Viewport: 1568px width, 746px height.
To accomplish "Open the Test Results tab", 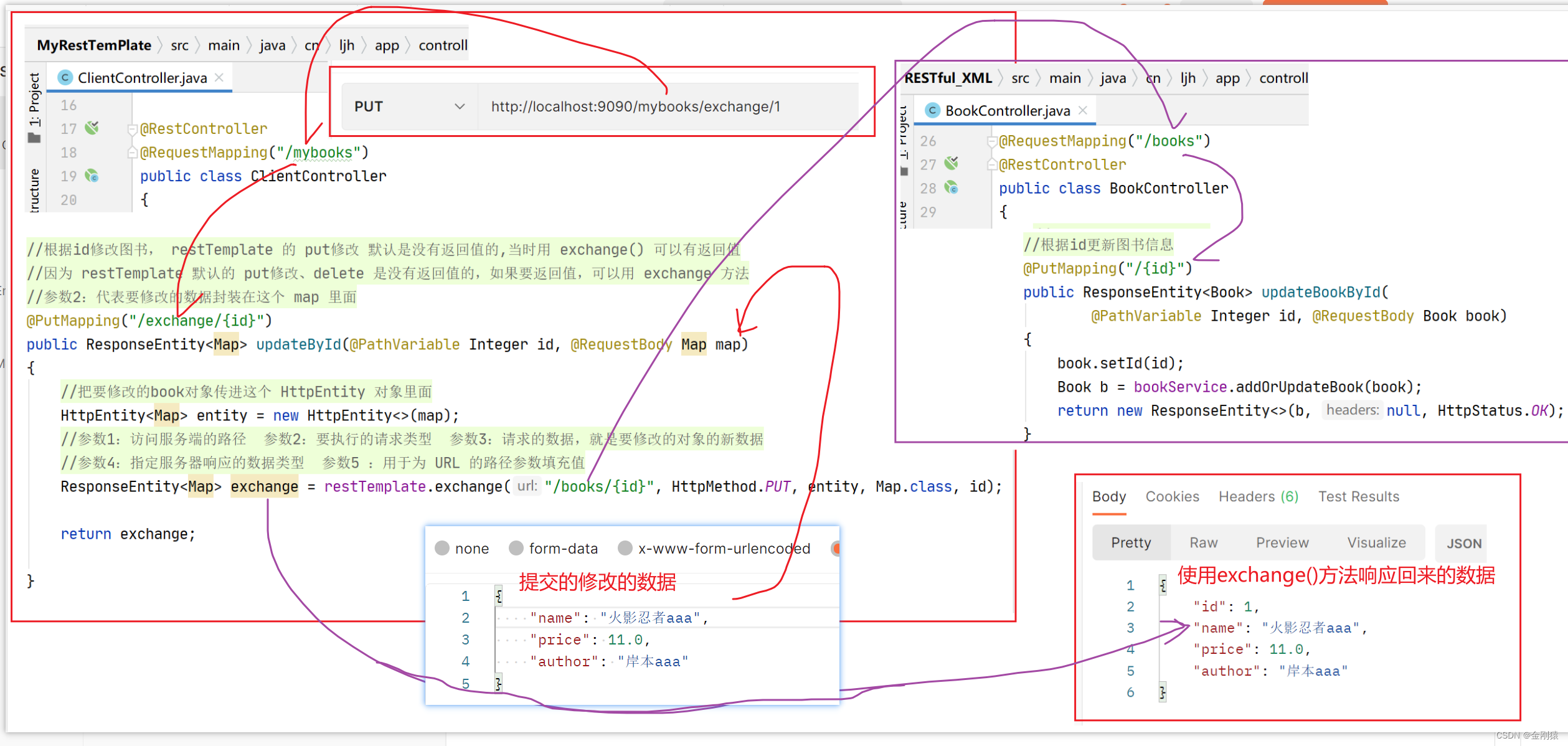I will point(1358,496).
